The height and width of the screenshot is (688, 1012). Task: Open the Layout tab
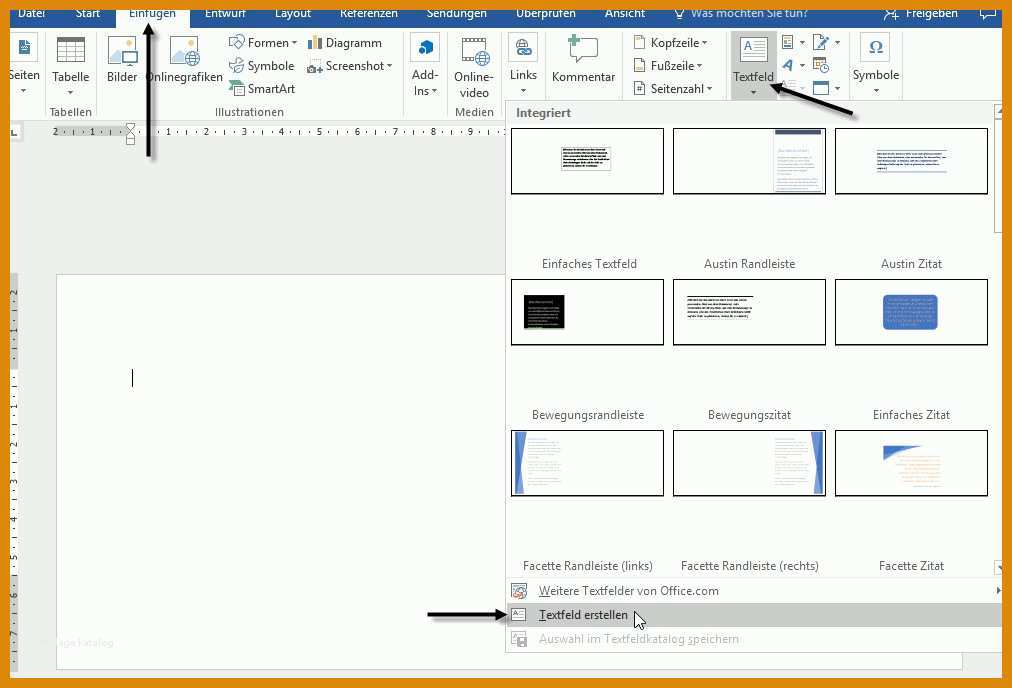tap(292, 14)
